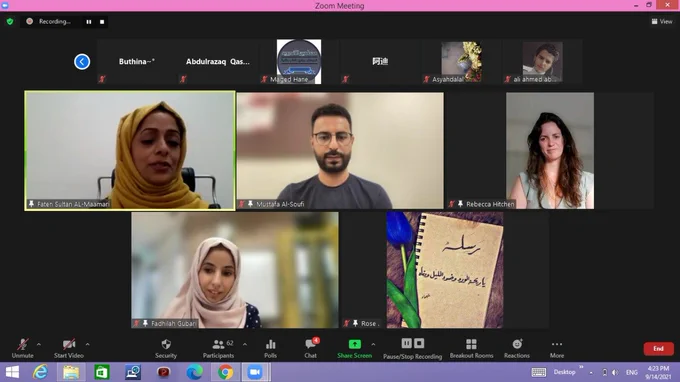Click the pin icon on Rose's label
680x382 pixels.
pos(355,323)
